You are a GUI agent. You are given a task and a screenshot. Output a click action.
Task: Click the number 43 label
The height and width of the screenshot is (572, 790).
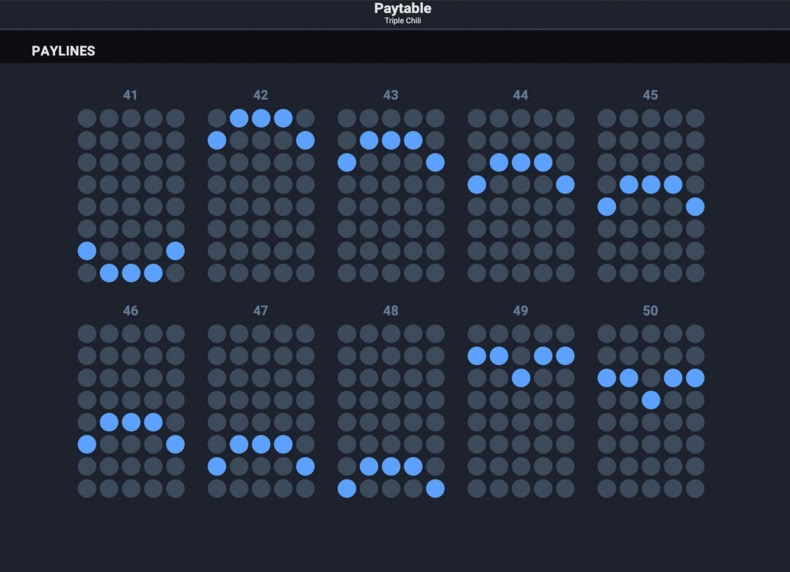[x=390, y=95]
